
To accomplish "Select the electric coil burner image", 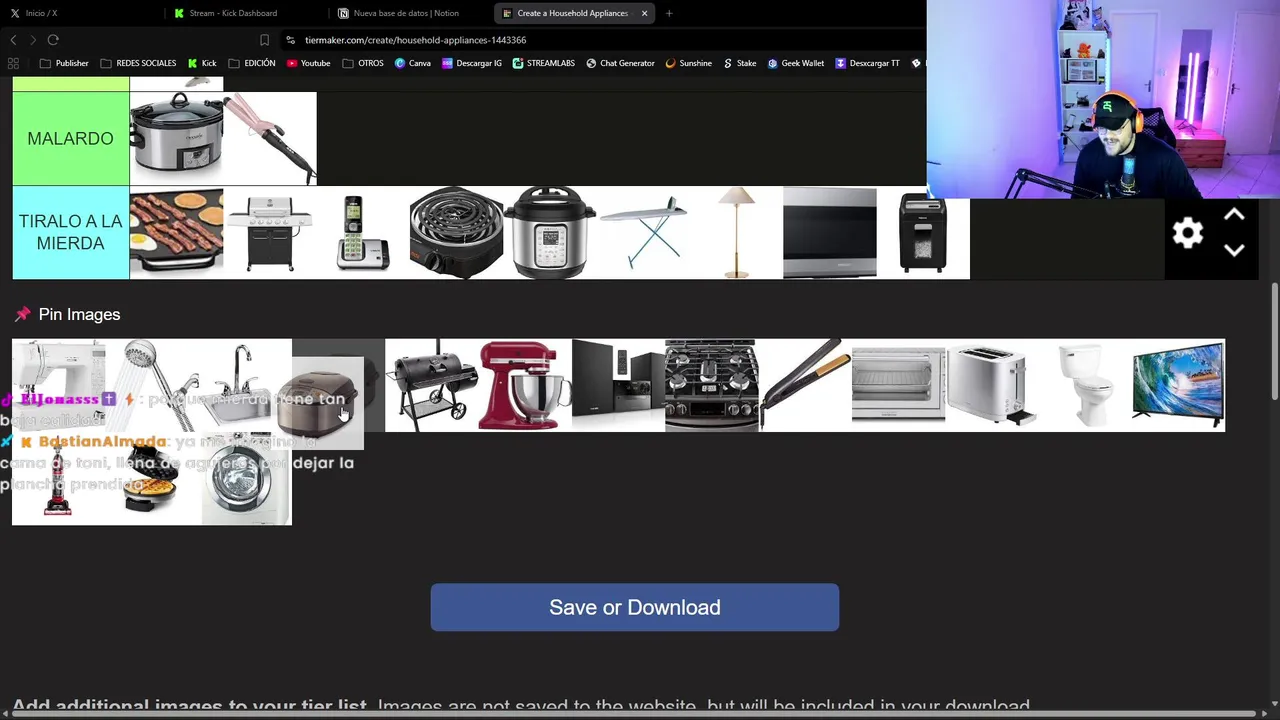I will [x=456, y=232].
